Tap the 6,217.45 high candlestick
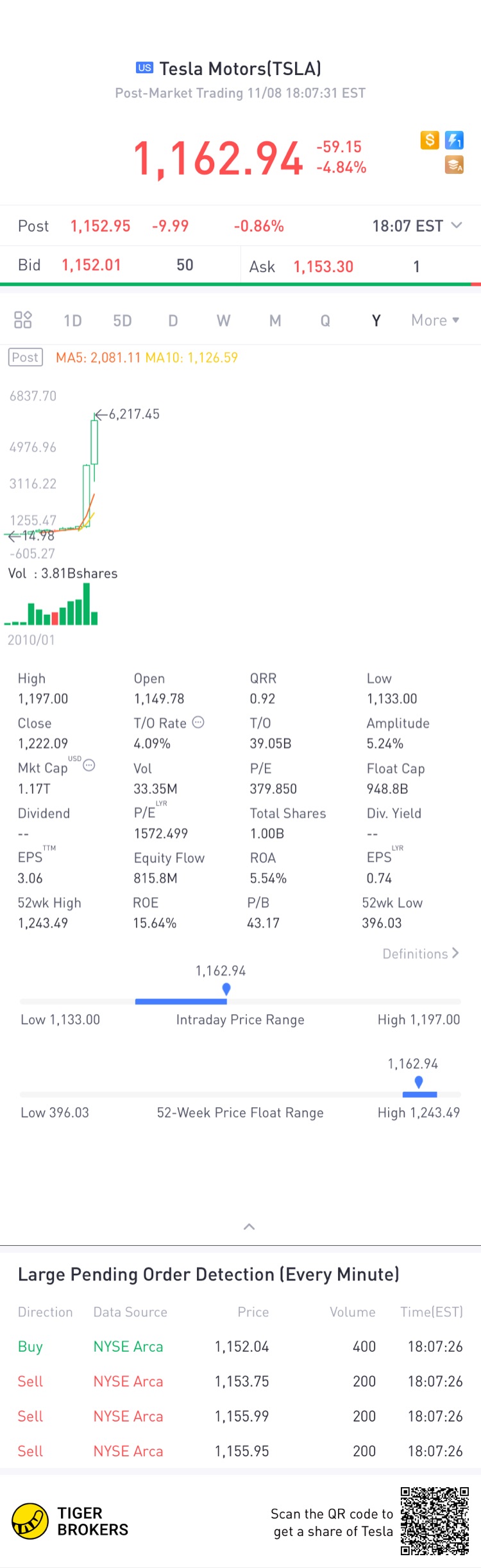The image size is (481, 1568). [94, 443]
